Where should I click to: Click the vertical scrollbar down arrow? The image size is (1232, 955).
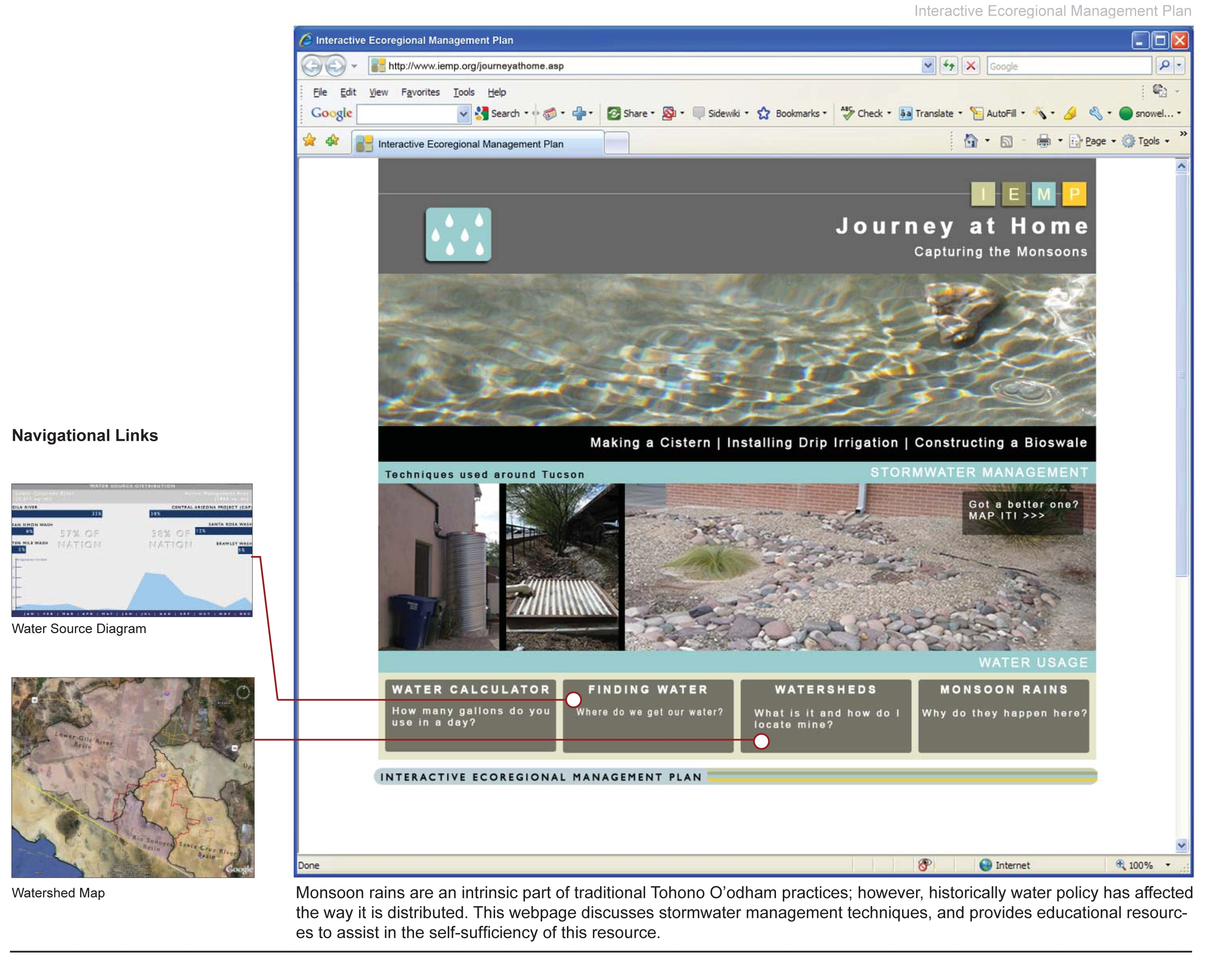pyautogui.click(x=1181, y=845)
